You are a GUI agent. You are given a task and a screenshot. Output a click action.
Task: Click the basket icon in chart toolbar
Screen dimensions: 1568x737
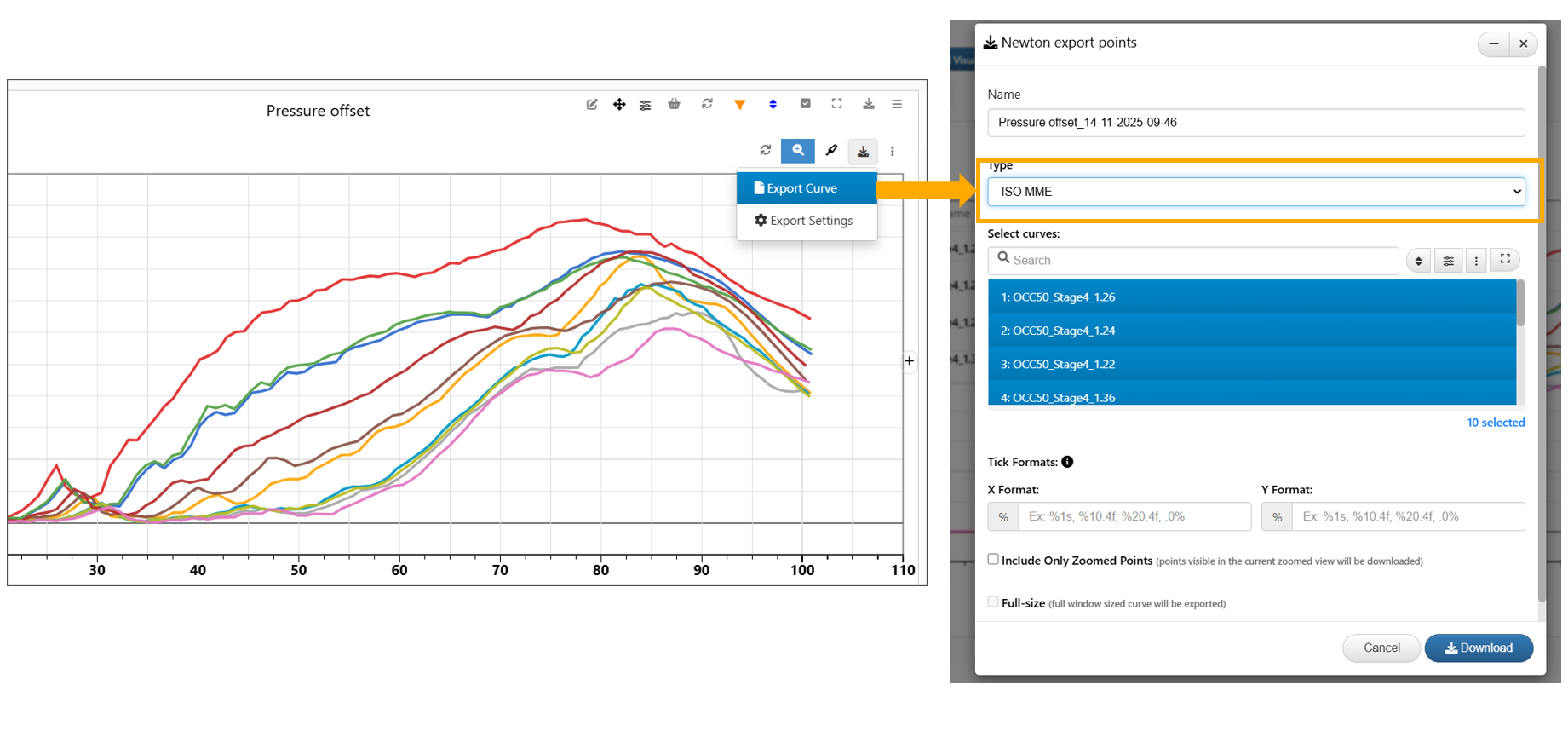coord(674,104)
